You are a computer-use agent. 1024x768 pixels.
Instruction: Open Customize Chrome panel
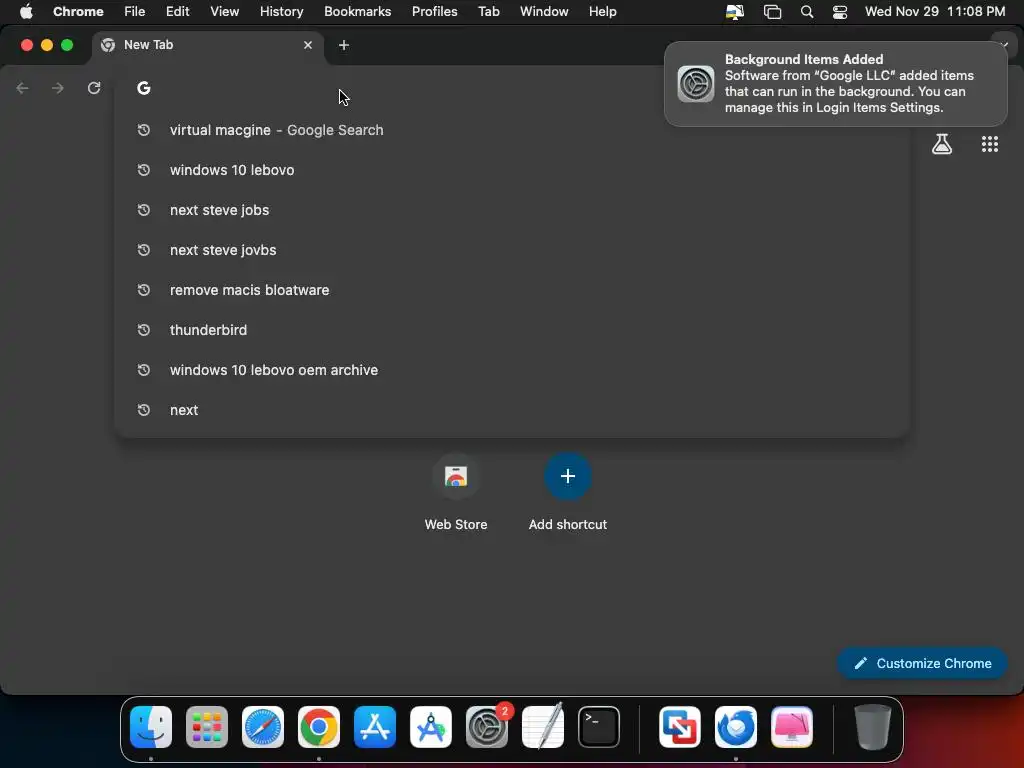922,664
